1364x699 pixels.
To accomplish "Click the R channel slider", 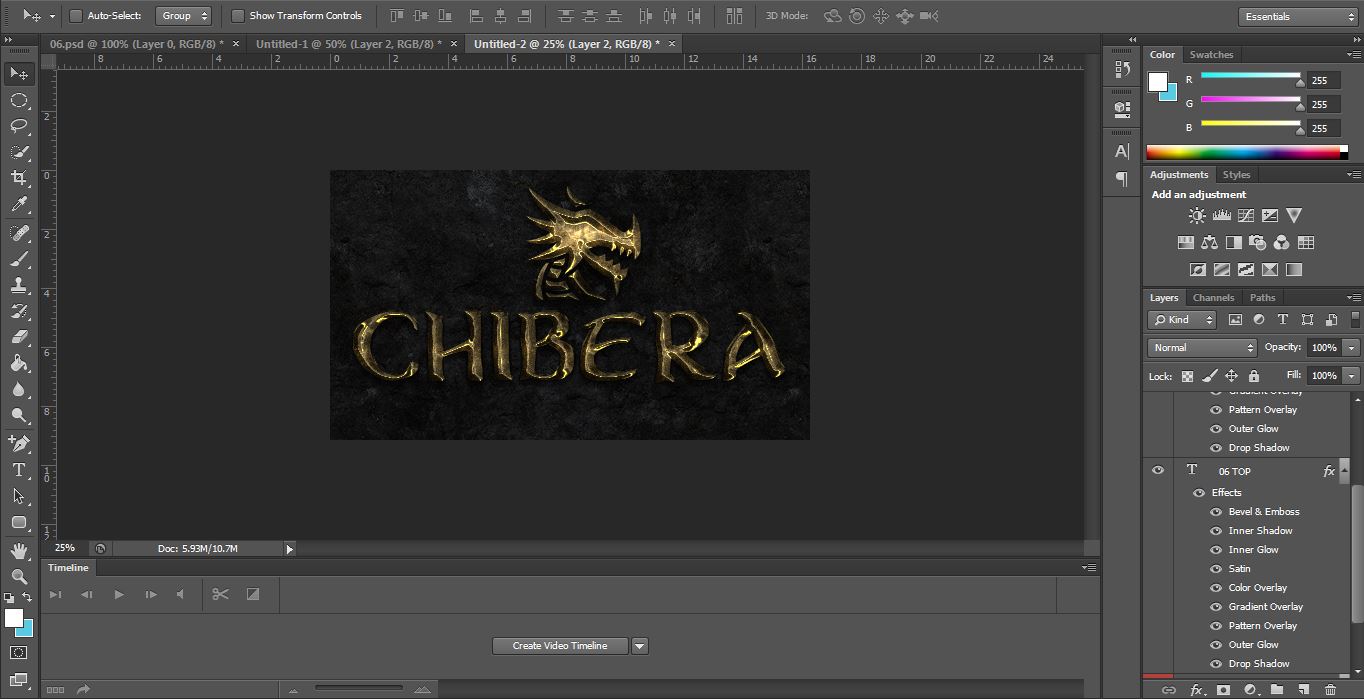I will (x=1250, y=76).
